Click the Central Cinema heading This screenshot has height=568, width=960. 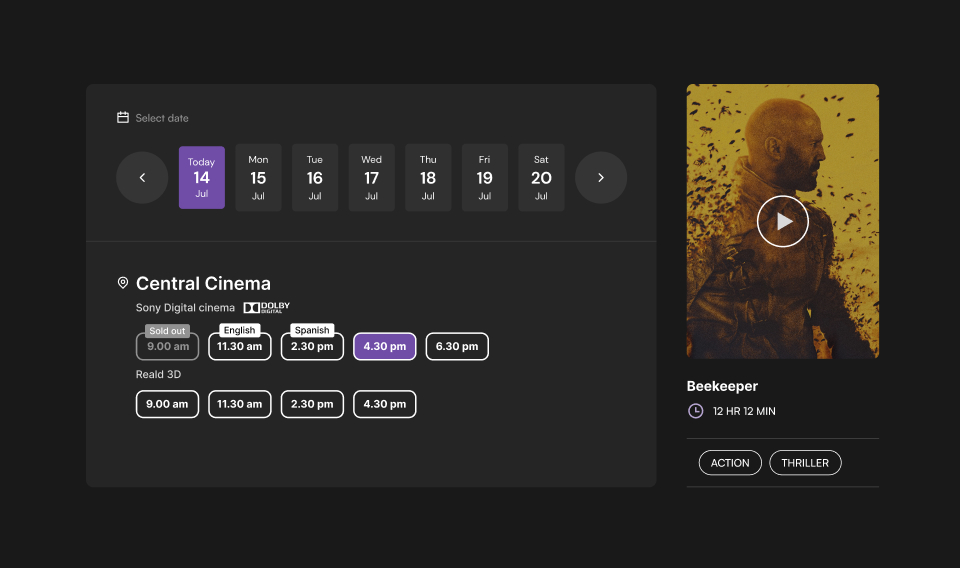(203, 283)
